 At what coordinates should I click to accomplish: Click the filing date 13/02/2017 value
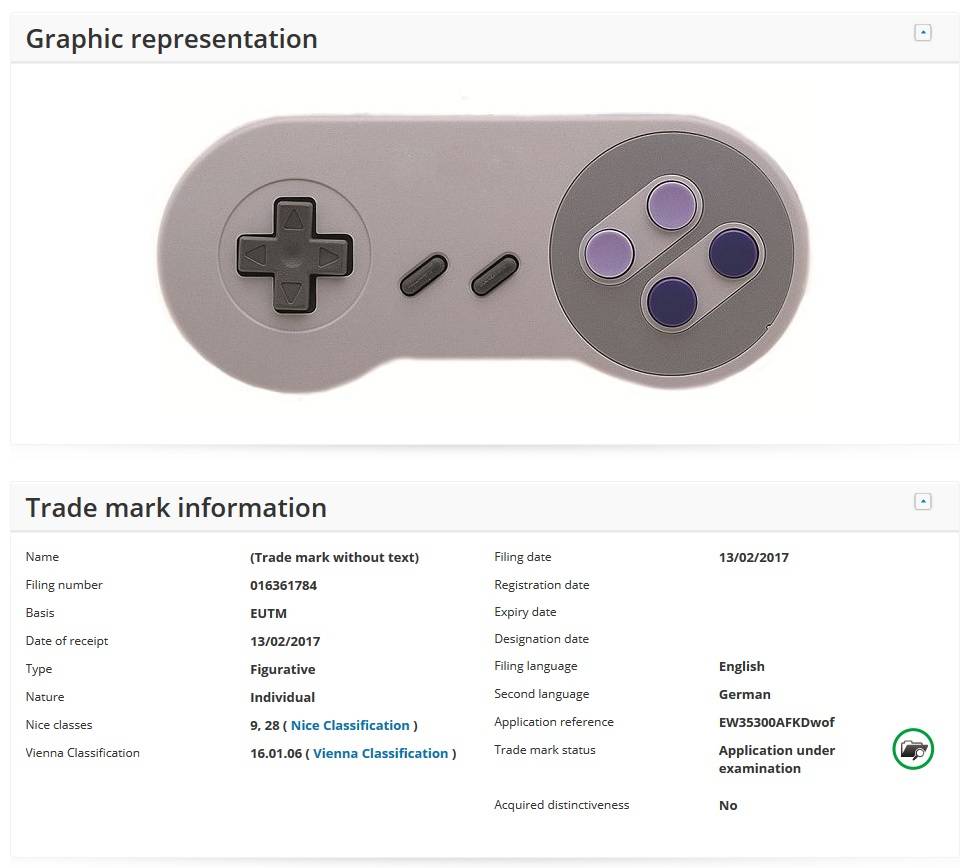point(753,557)
